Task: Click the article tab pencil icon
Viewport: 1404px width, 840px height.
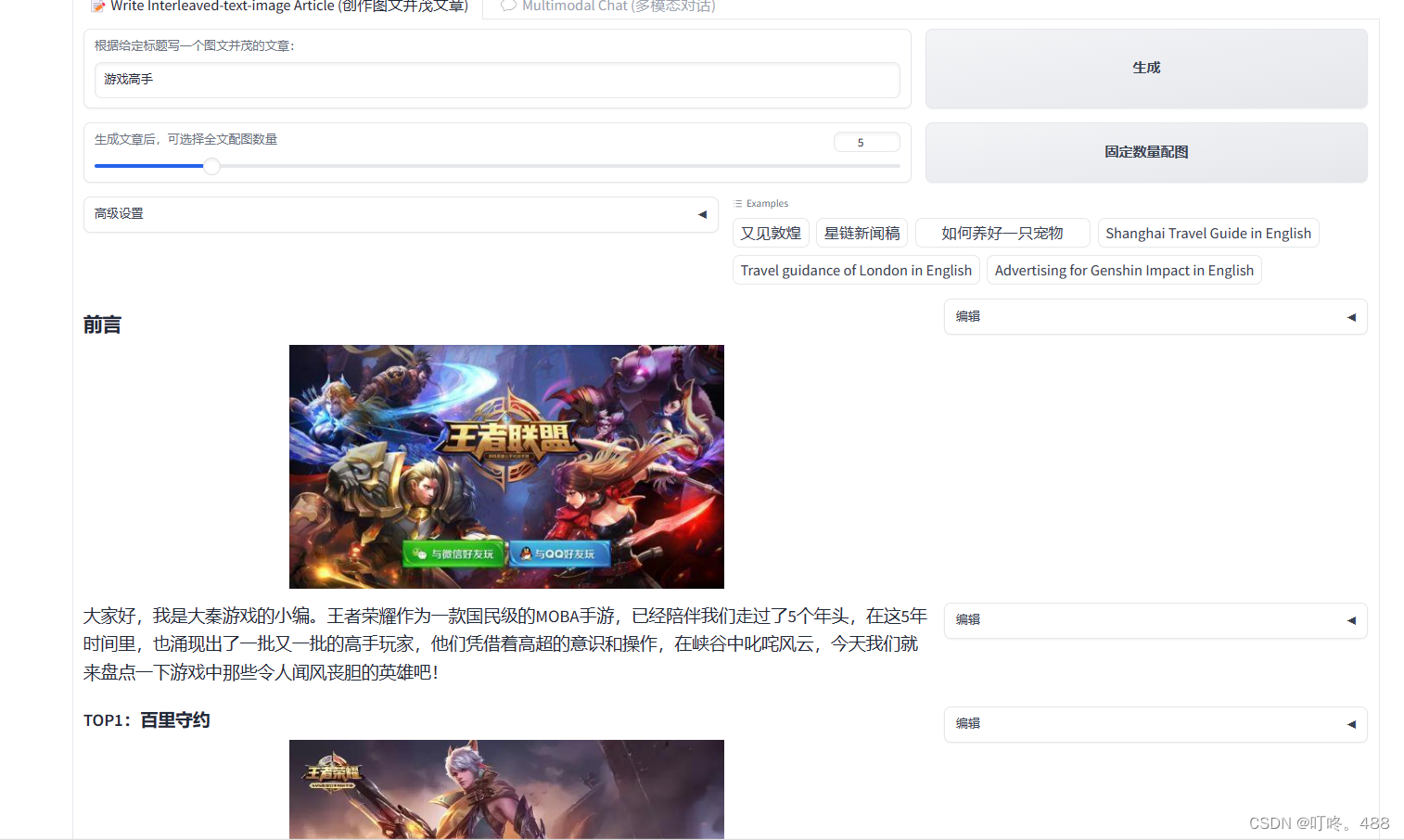Action: [x=98, y=6]
